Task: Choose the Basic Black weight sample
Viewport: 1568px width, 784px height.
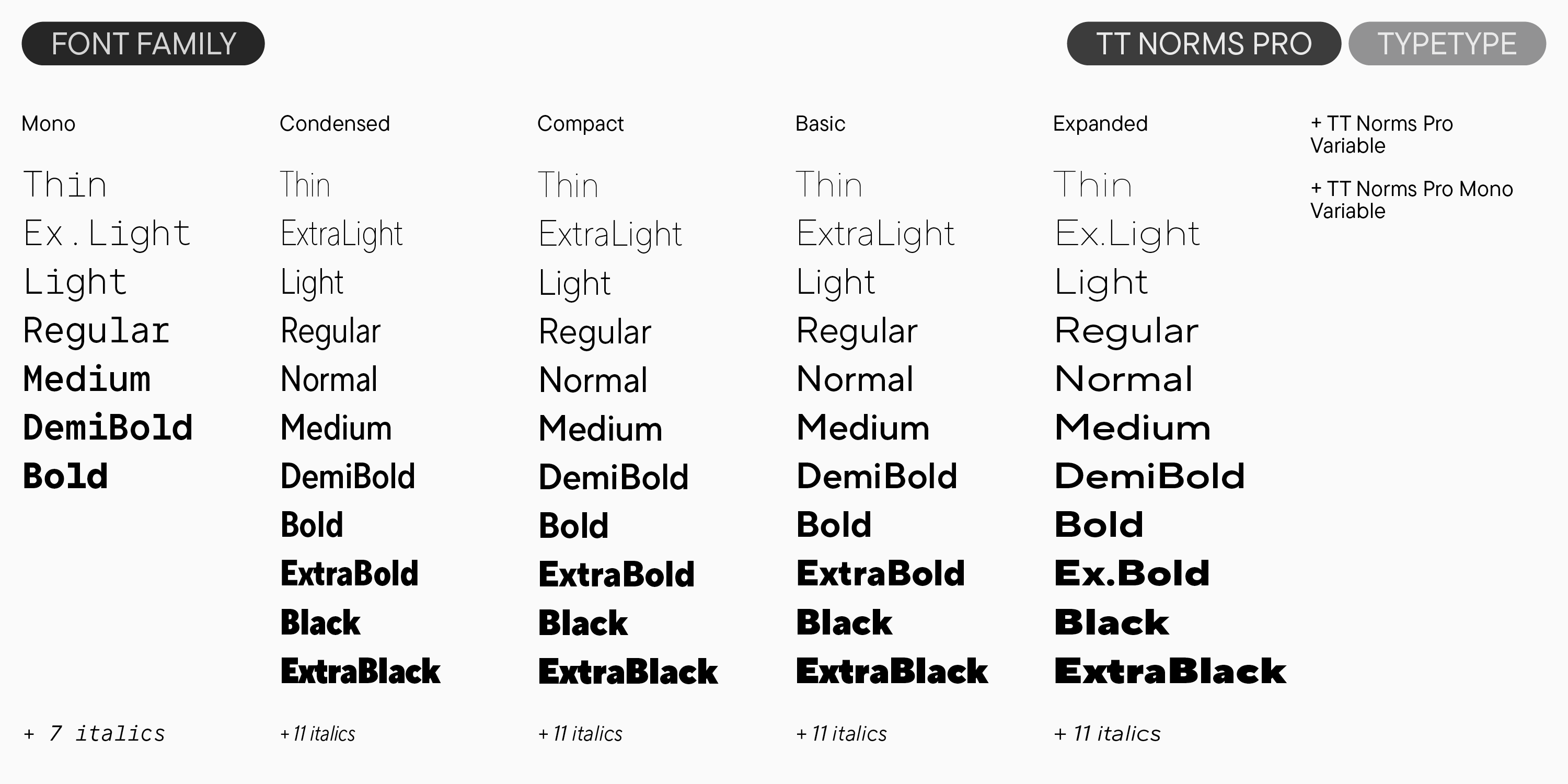Action: [844, 622]
